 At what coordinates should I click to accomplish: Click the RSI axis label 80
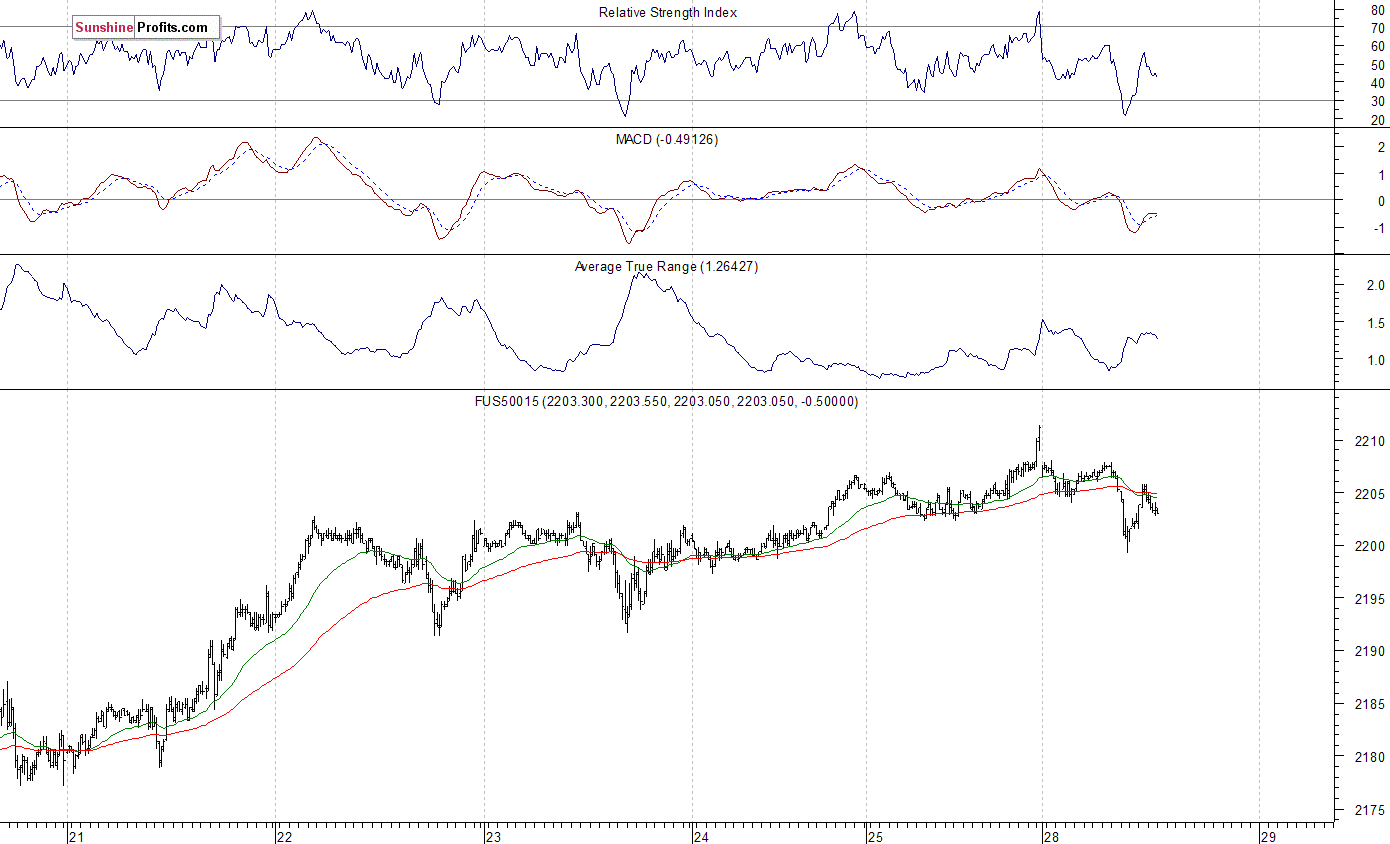tap(1376, 8)
